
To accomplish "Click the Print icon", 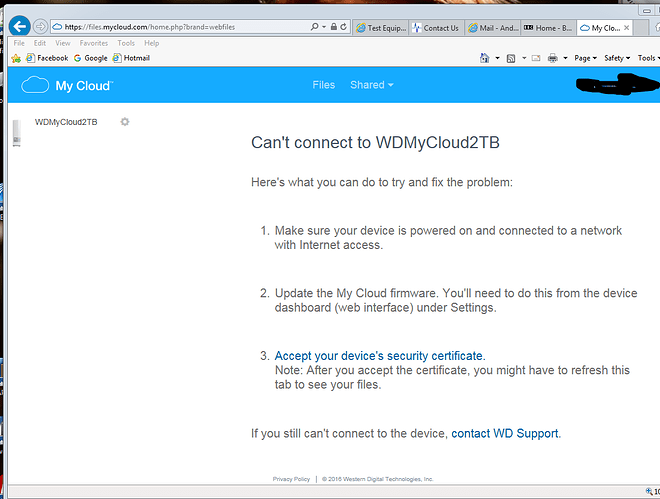I will click(553, 58).
